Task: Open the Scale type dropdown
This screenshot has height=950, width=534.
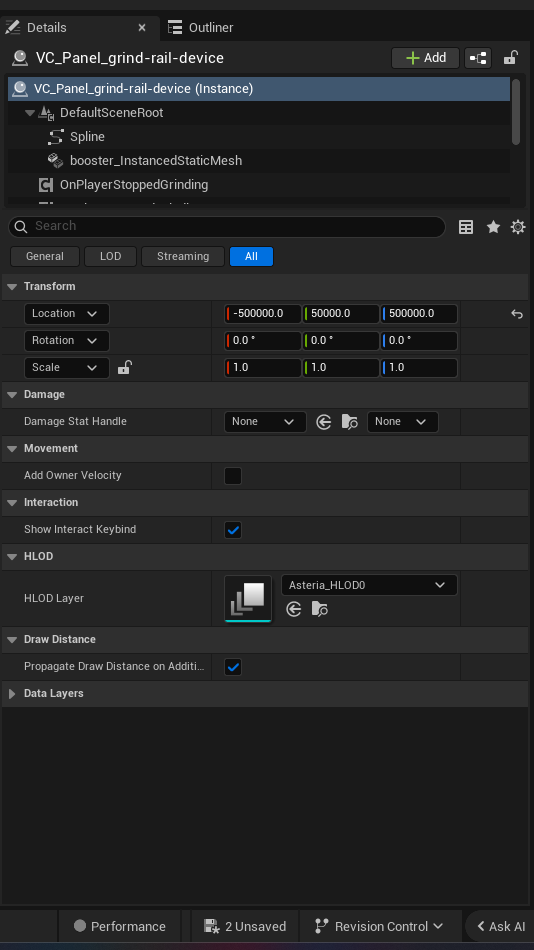Action: pyautogui.click(x=67, y=368)
